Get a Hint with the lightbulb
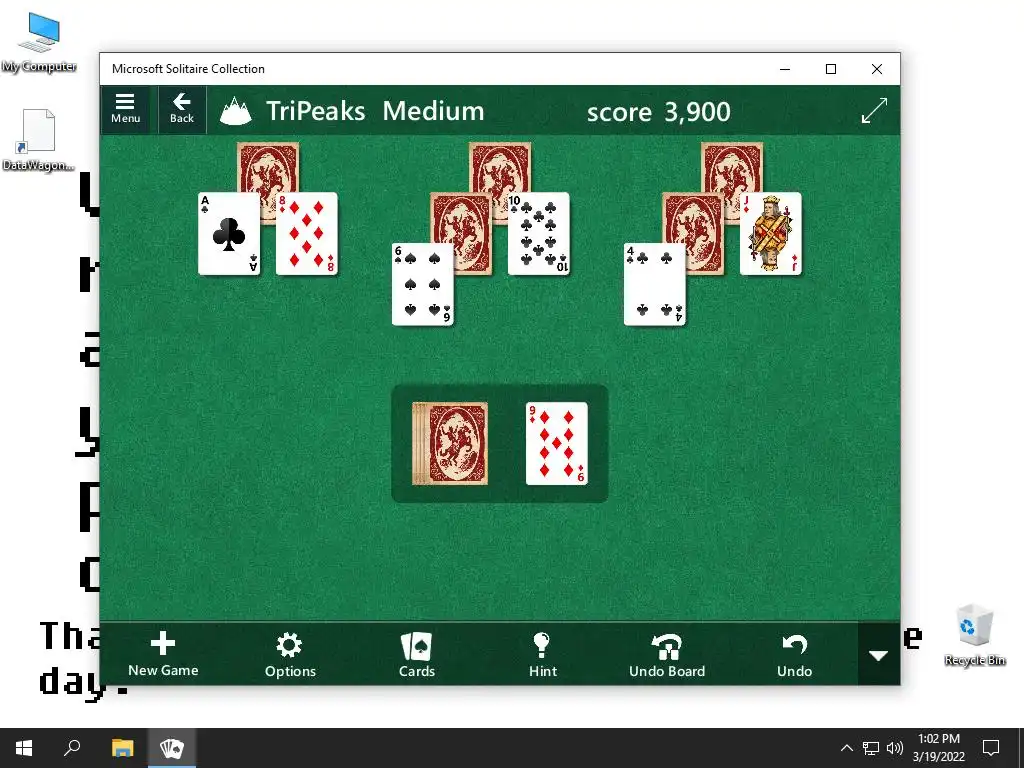1024x768 pixels. (542, 654)
